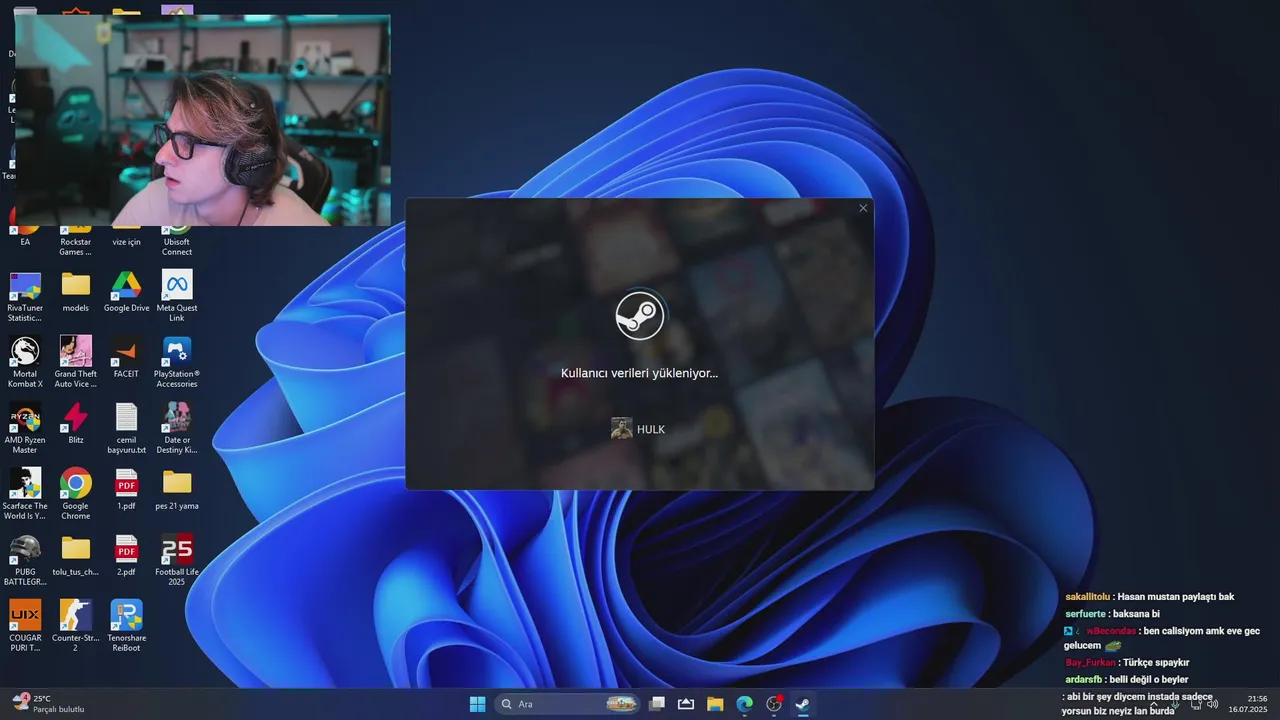Viewport: 1280px width, 720px height.
Task: Launch Football Life 2025 shortcut
Action: [177, 560]
